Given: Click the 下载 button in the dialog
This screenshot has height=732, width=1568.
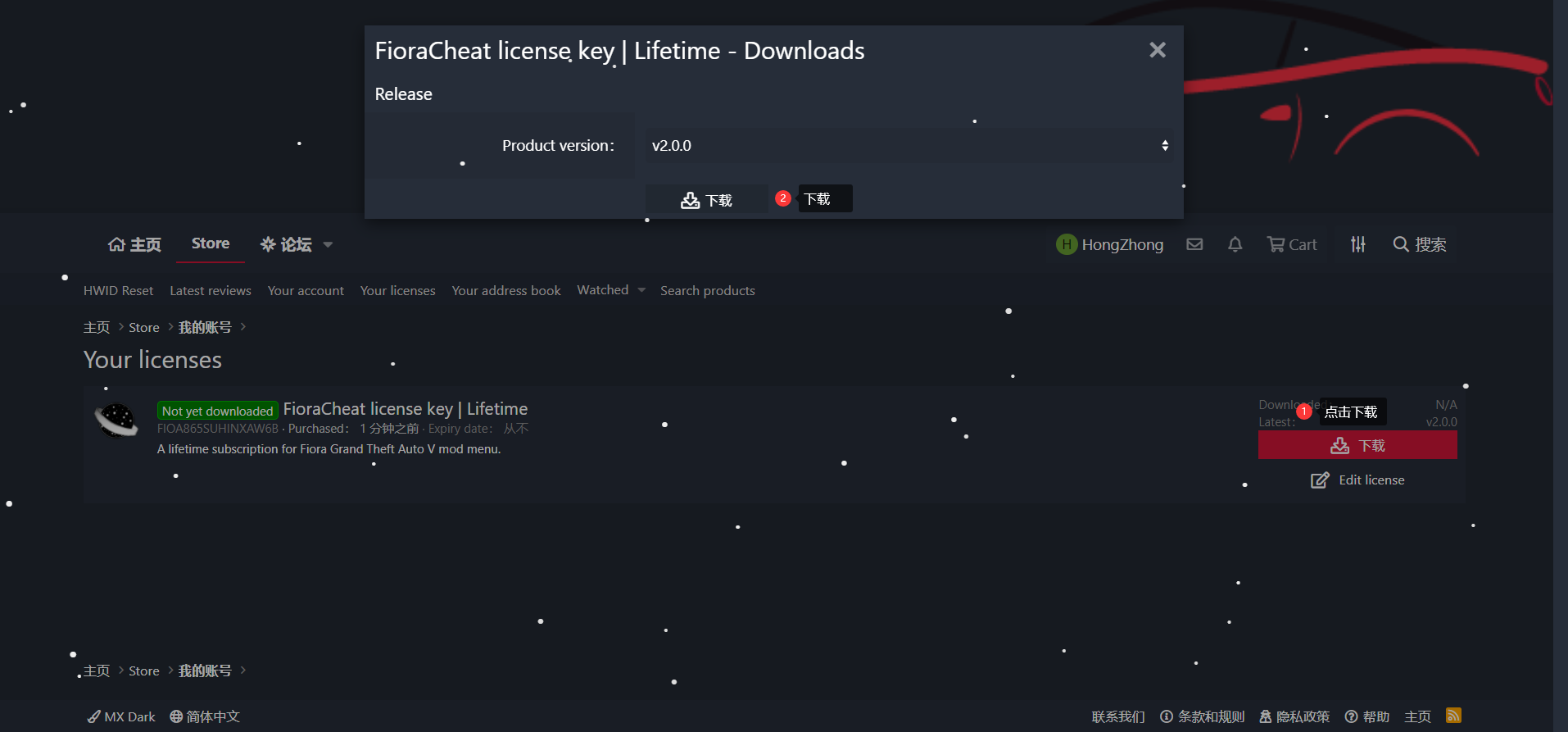Looking at the screenshot, I should 706,200.
